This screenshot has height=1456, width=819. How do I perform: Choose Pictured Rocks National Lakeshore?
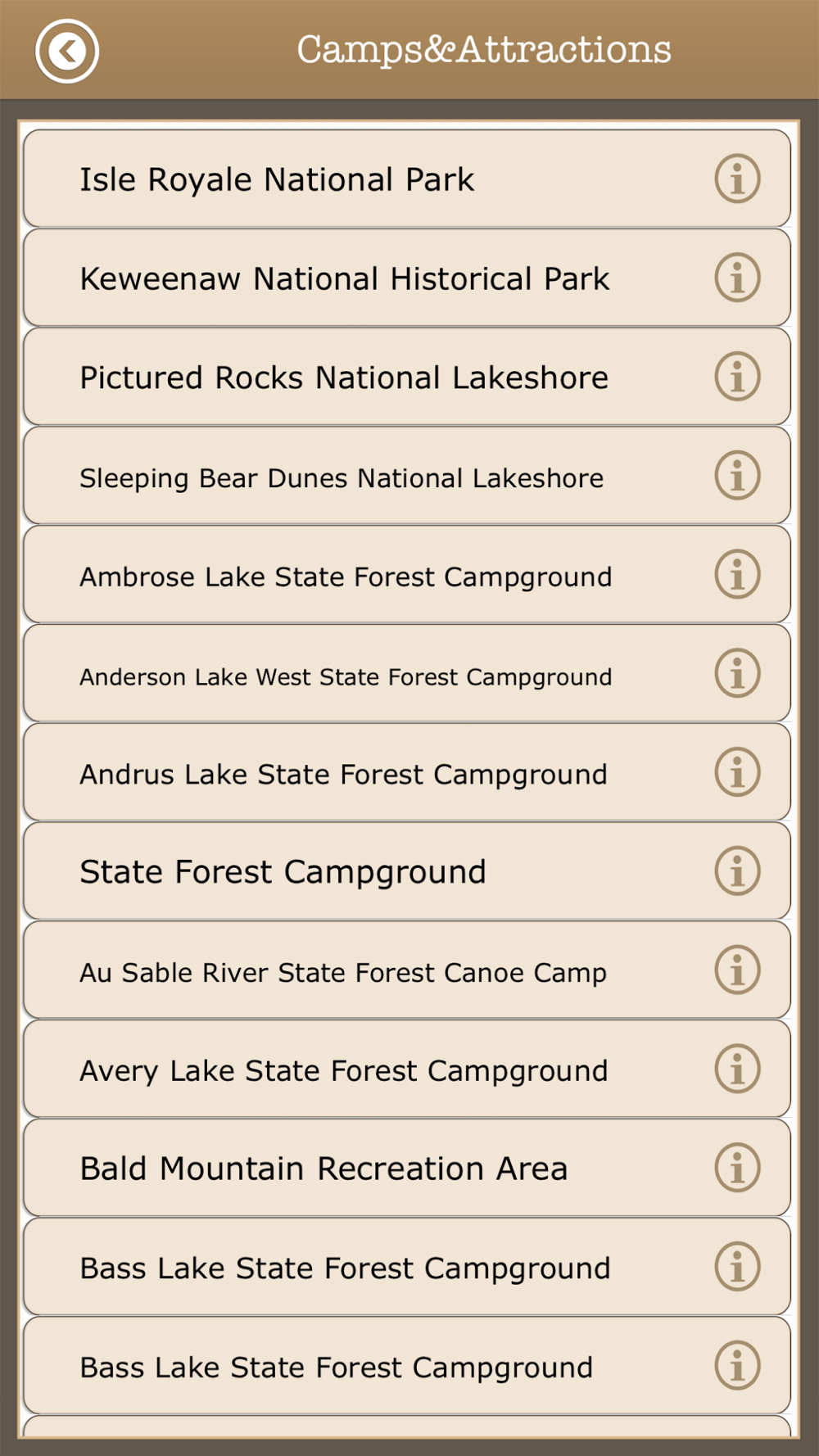(407, 377)
